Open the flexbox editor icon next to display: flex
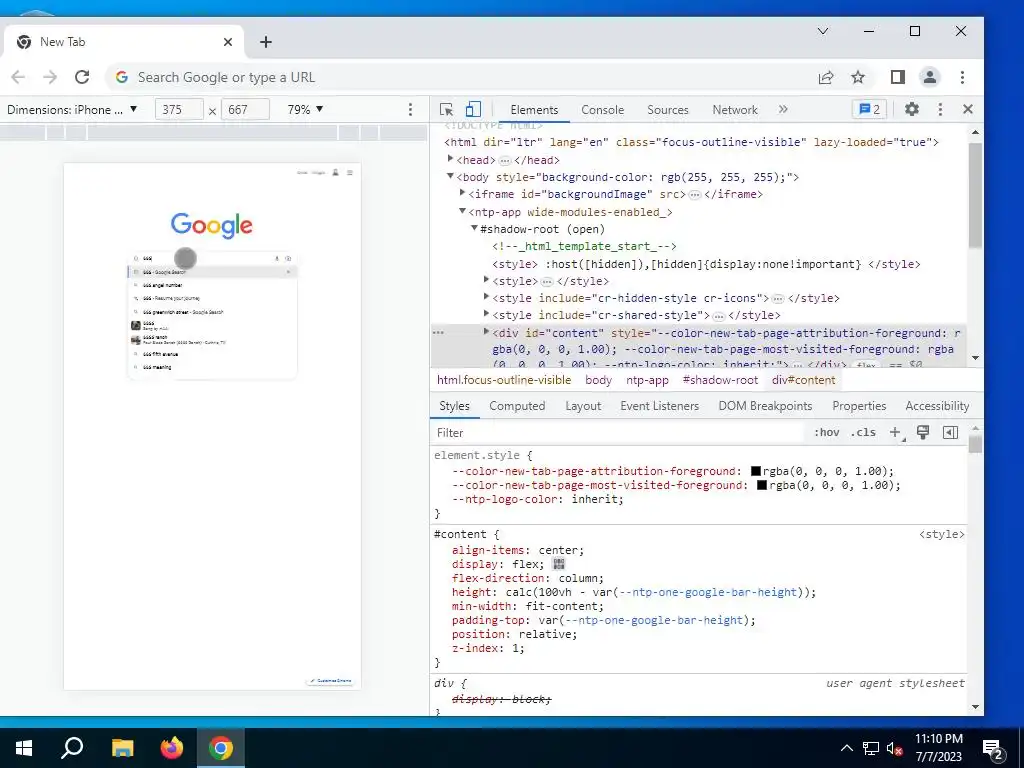1024x768 pixels. (x=558, y=564)
